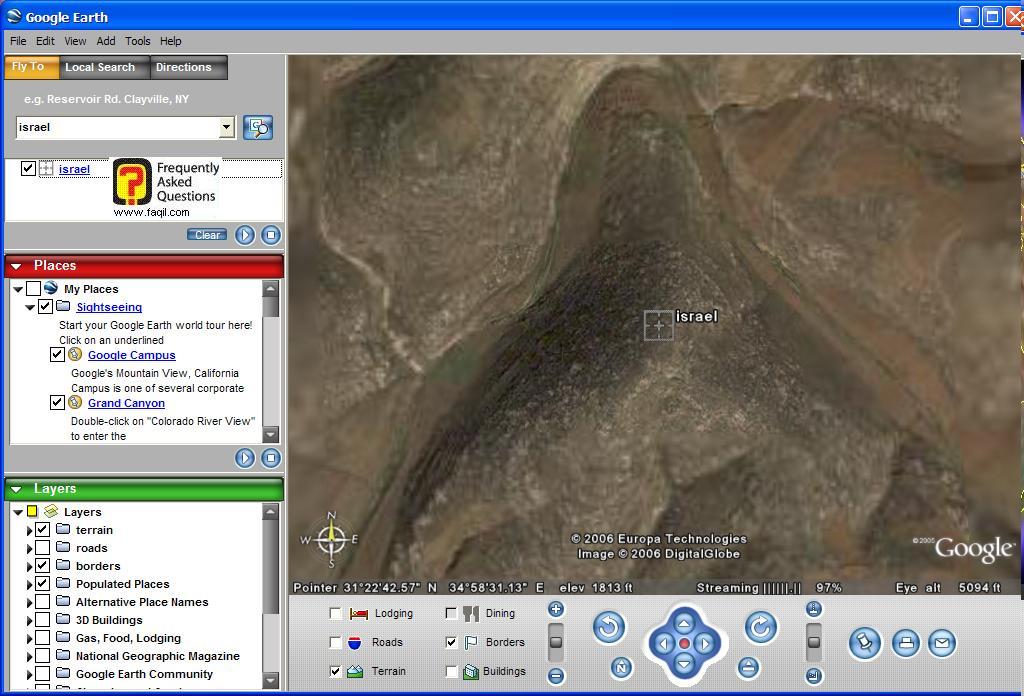Uncheck the Borders checkbox in bottom panel

[451, 642]
